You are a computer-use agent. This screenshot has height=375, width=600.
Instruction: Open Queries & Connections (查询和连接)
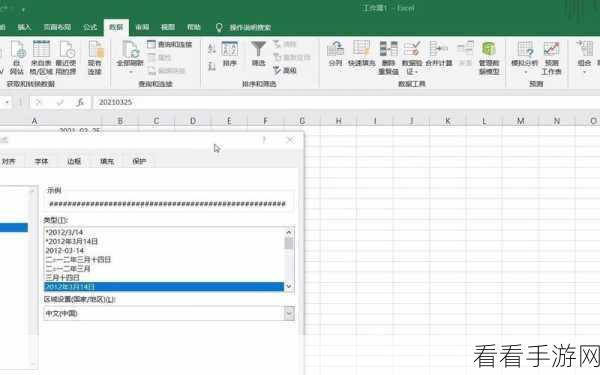tap(170, 44)
